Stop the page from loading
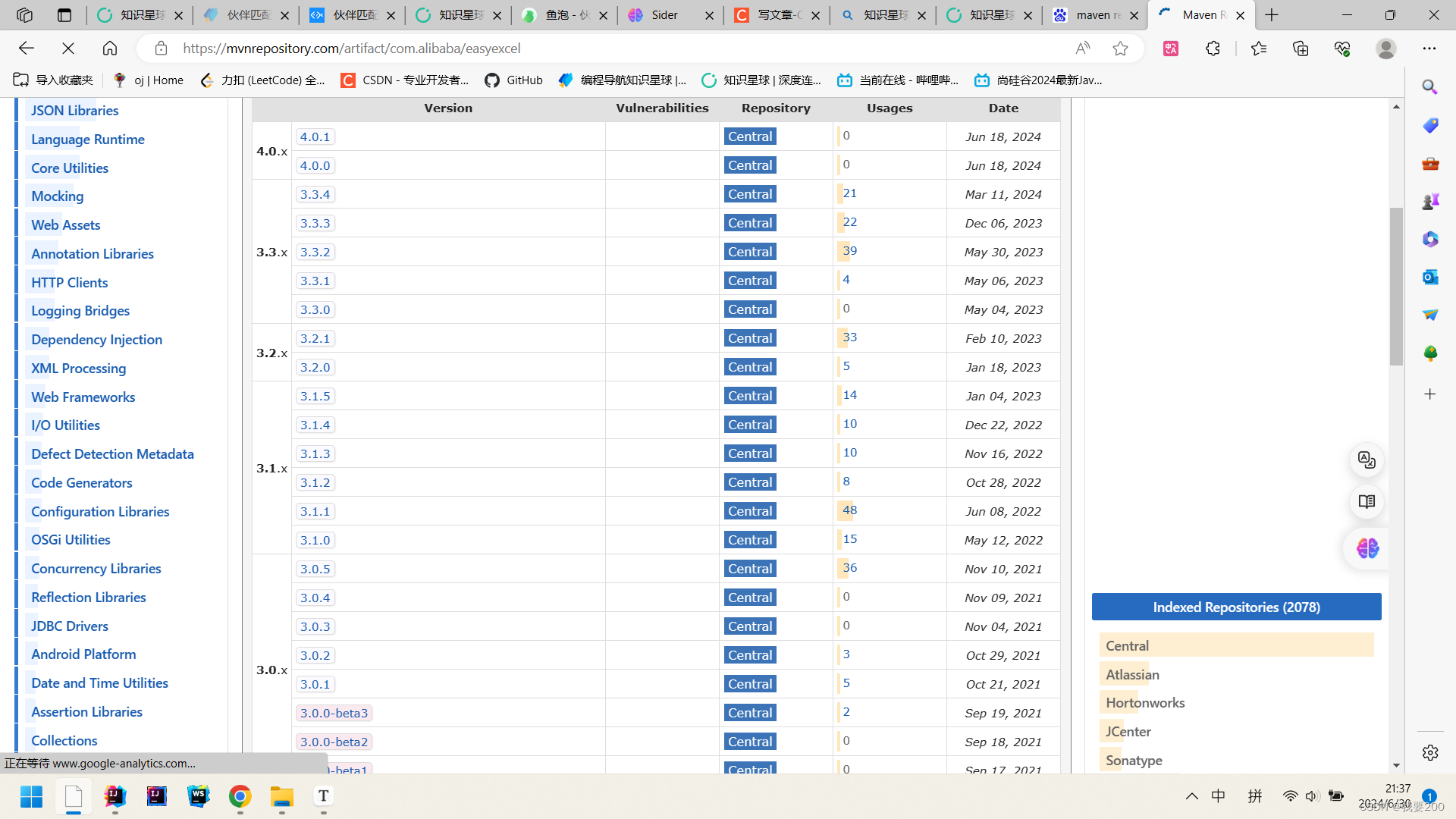The image size is (1456, 819). point(68,49)
